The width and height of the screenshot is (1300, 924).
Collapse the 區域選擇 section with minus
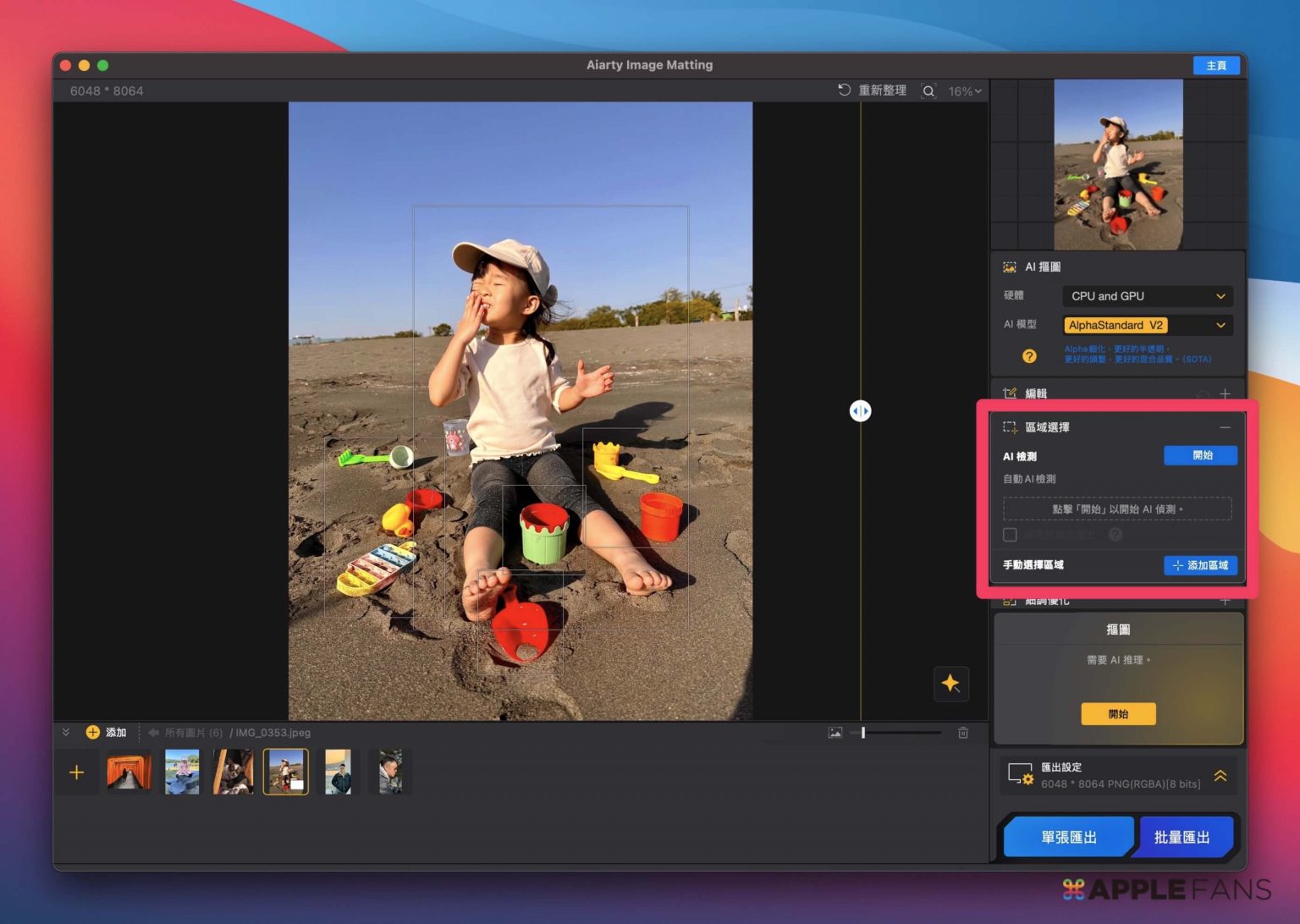1225,427
